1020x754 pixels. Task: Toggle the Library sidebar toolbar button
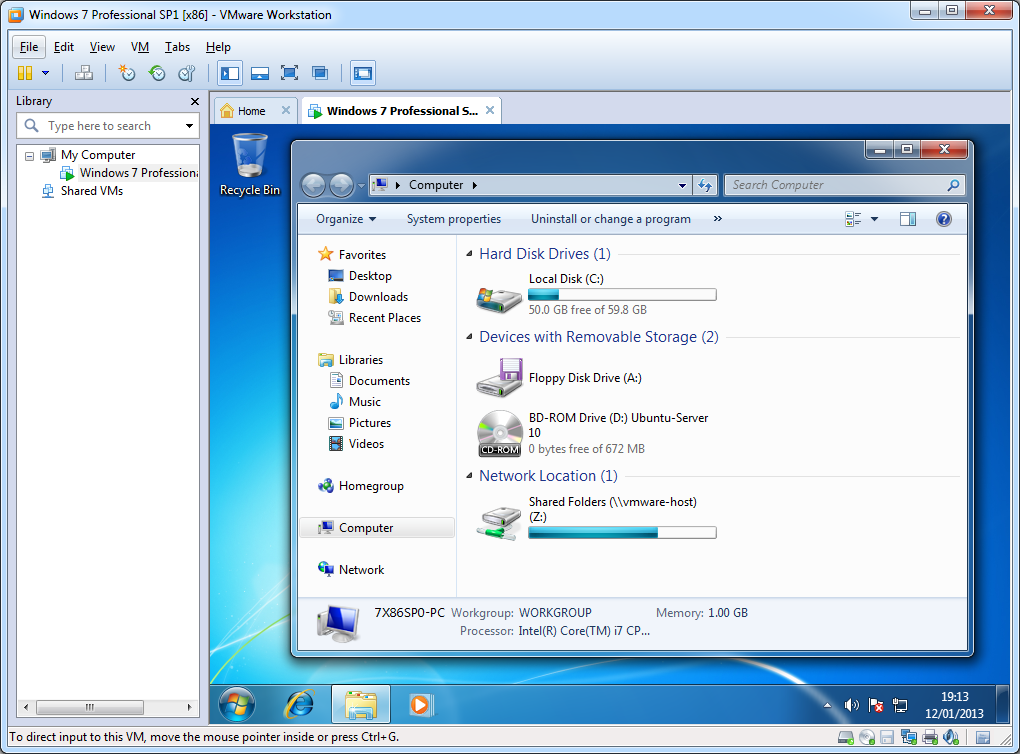[x=230, y=73]
